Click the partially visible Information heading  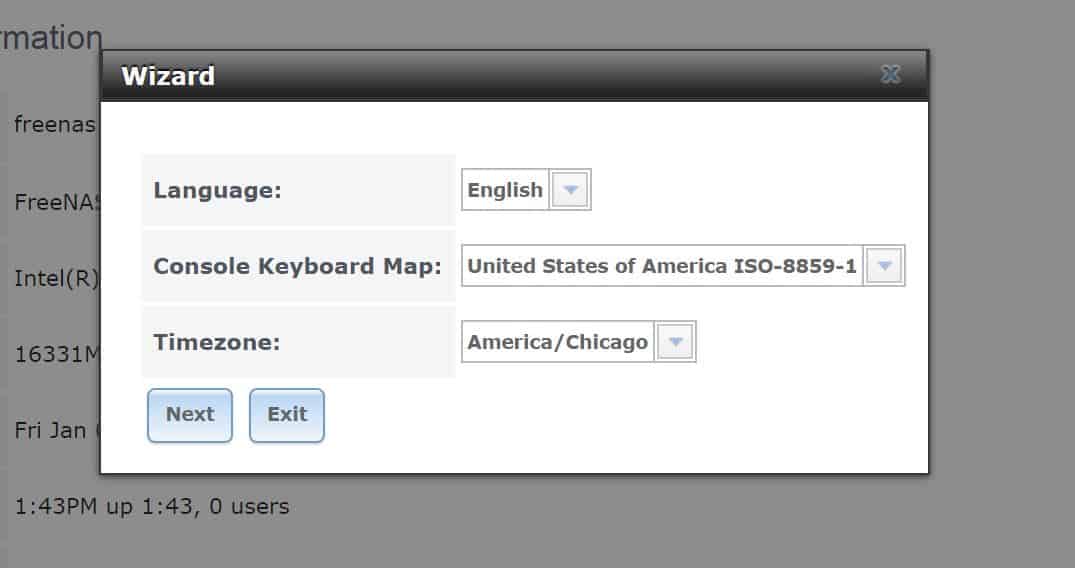pyautogui.click(x=51, y=38)
